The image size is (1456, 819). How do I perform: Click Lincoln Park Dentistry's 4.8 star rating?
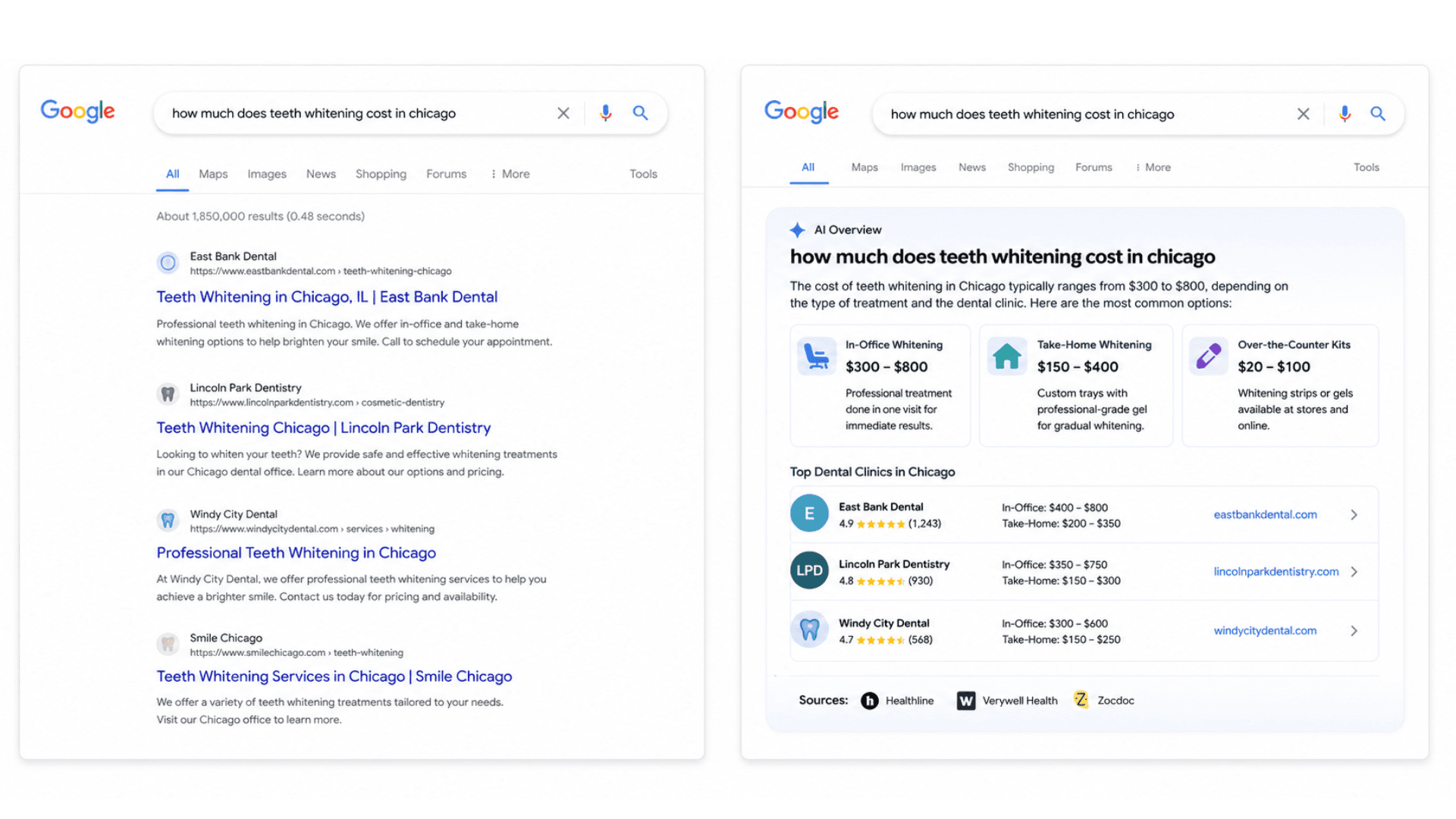[880, 582]
